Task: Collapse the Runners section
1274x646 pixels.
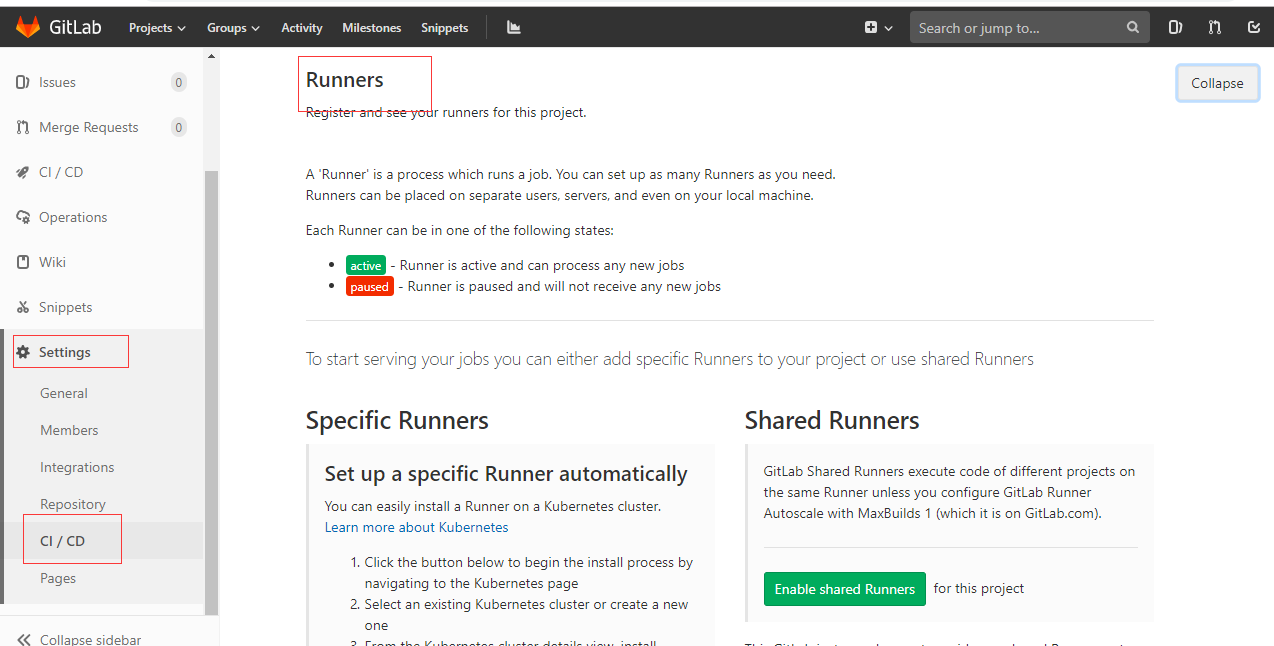Action: [x=1217, y=83]
